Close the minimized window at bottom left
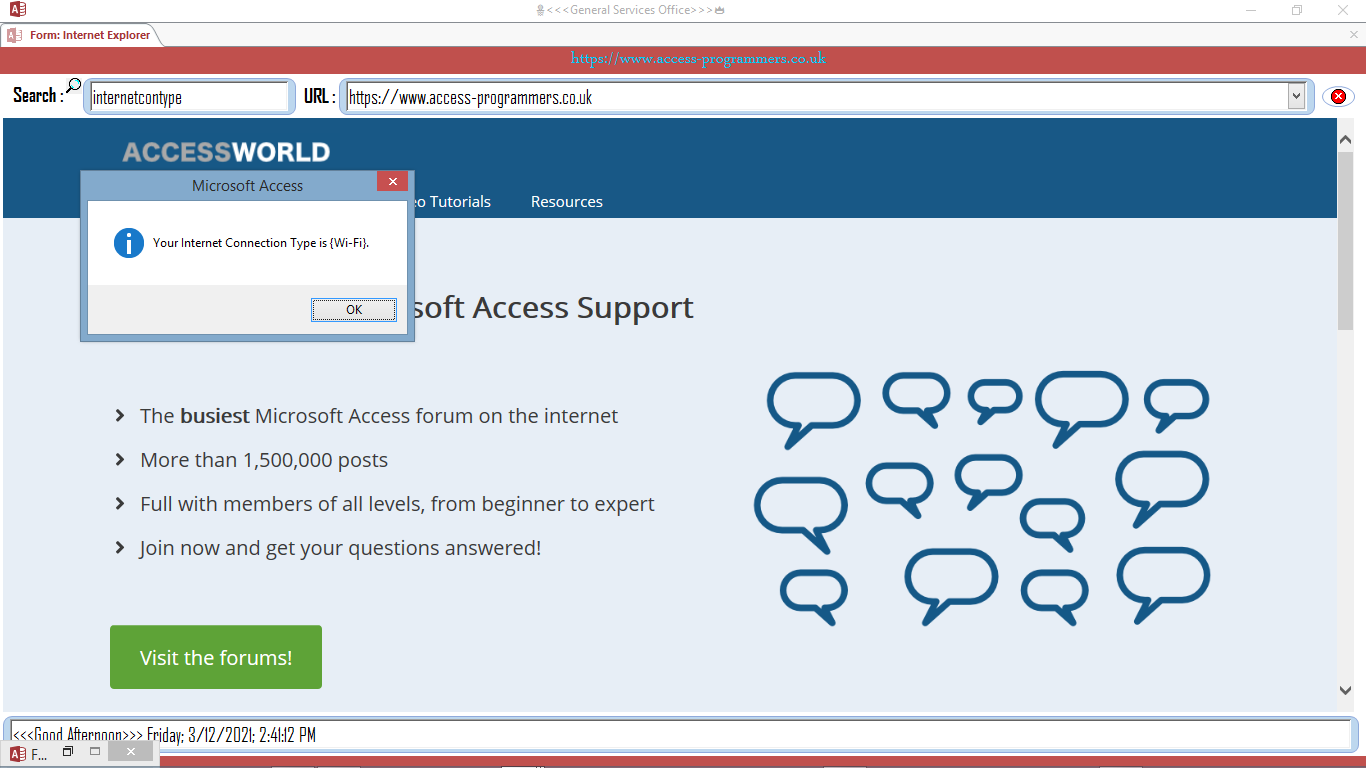The height and width of the screenshot is (768, 1366). 130,751
